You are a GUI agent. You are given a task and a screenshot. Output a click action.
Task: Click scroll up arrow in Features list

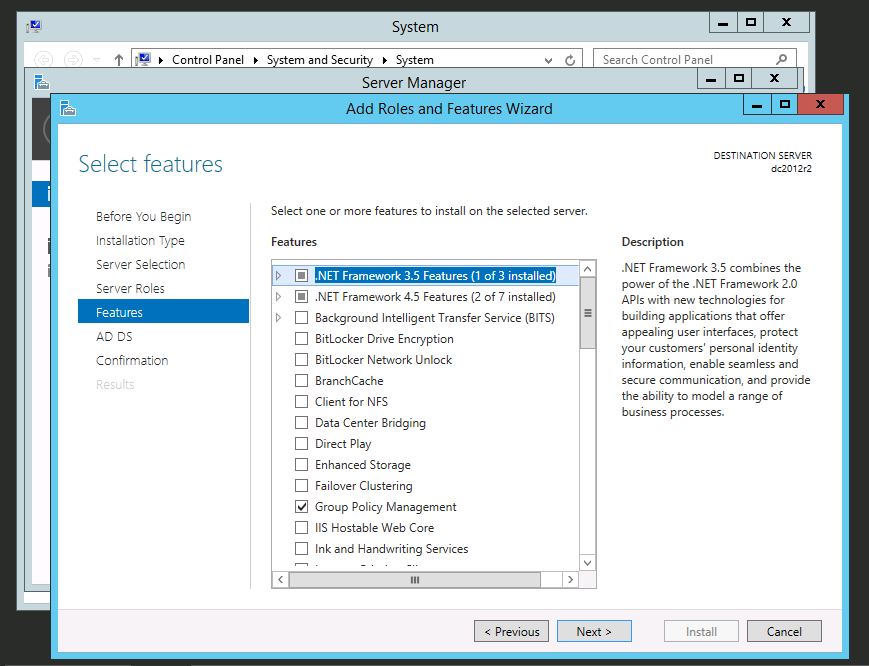pyautogui.click(x=587, y=269)
